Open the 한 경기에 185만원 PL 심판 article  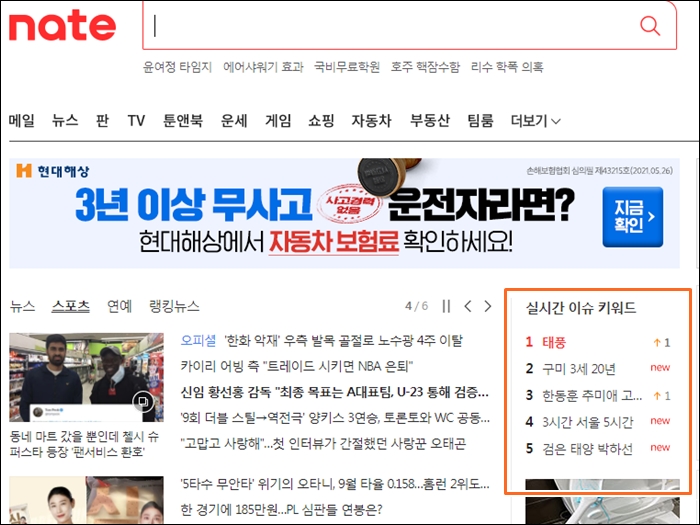[x=282, y=509]
